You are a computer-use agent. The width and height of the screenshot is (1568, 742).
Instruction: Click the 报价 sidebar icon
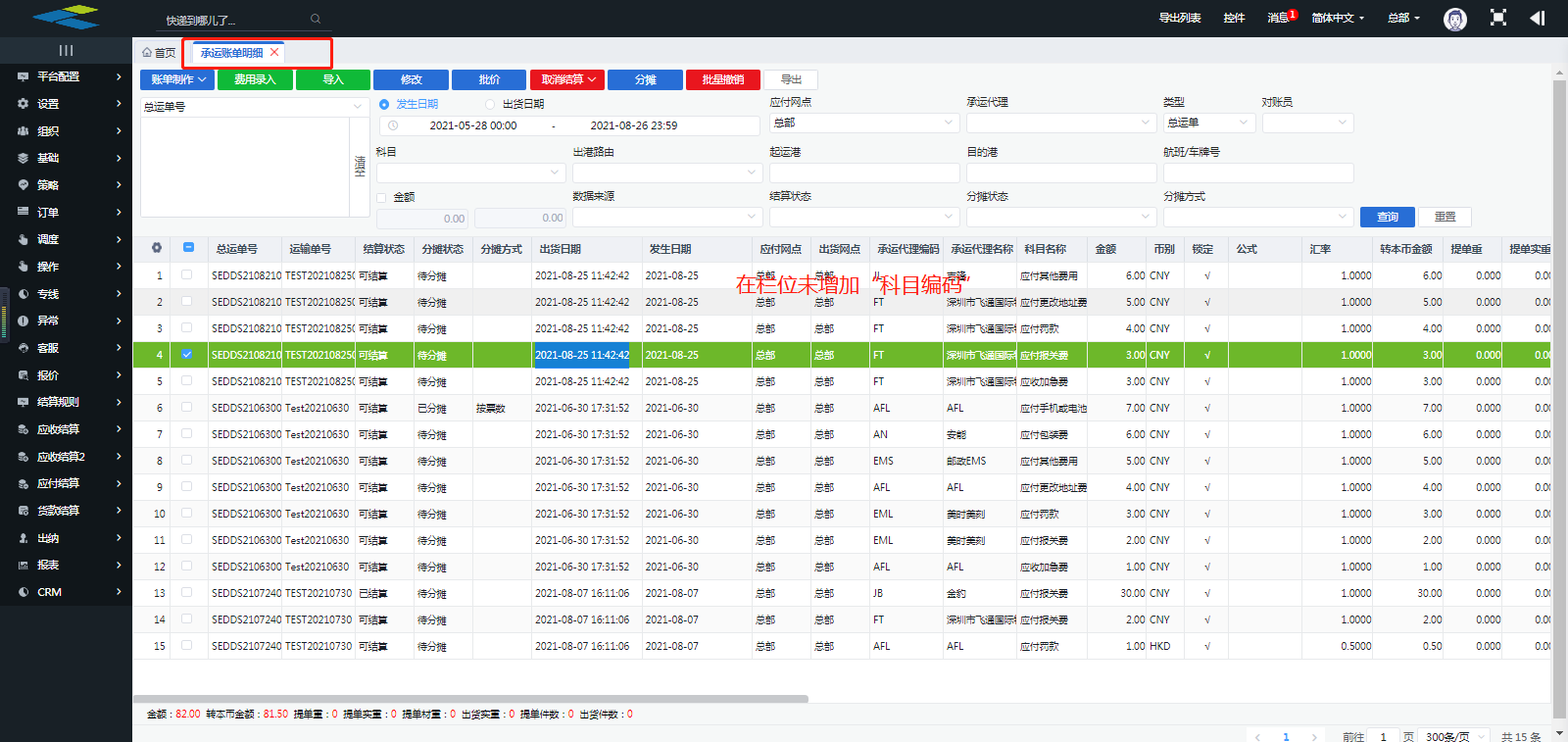coord(24,374)
